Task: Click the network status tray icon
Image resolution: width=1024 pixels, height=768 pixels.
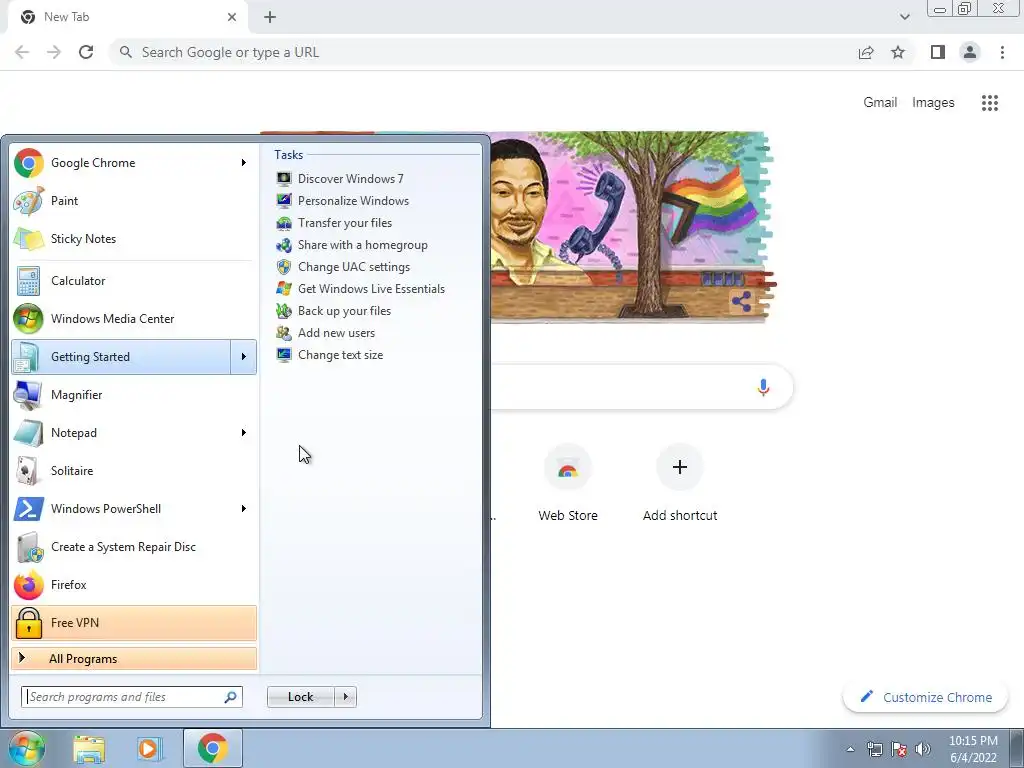Action: click(x=874, y=749)
